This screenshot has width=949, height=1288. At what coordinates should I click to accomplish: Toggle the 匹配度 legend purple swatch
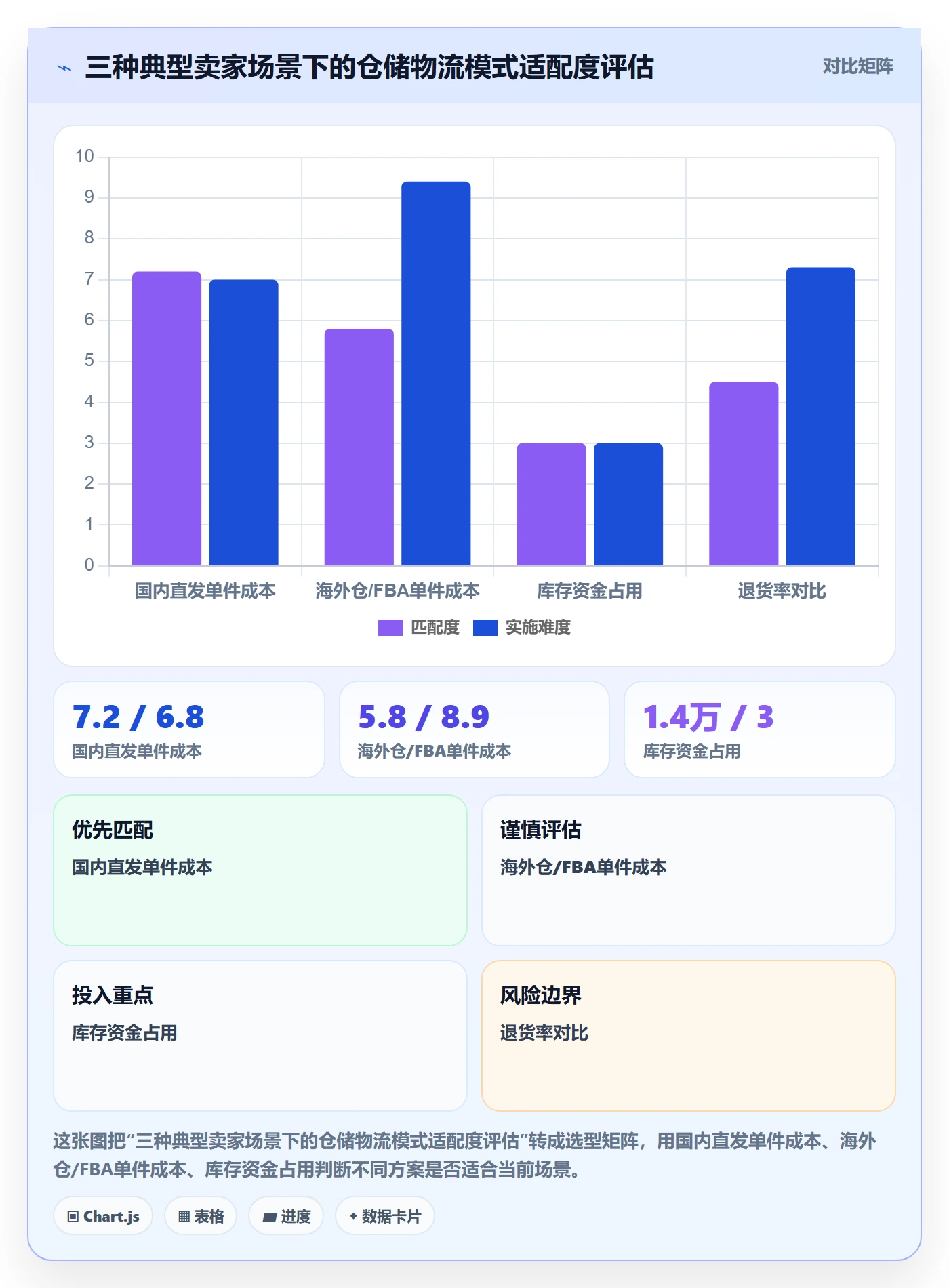(x=390, y=628)
